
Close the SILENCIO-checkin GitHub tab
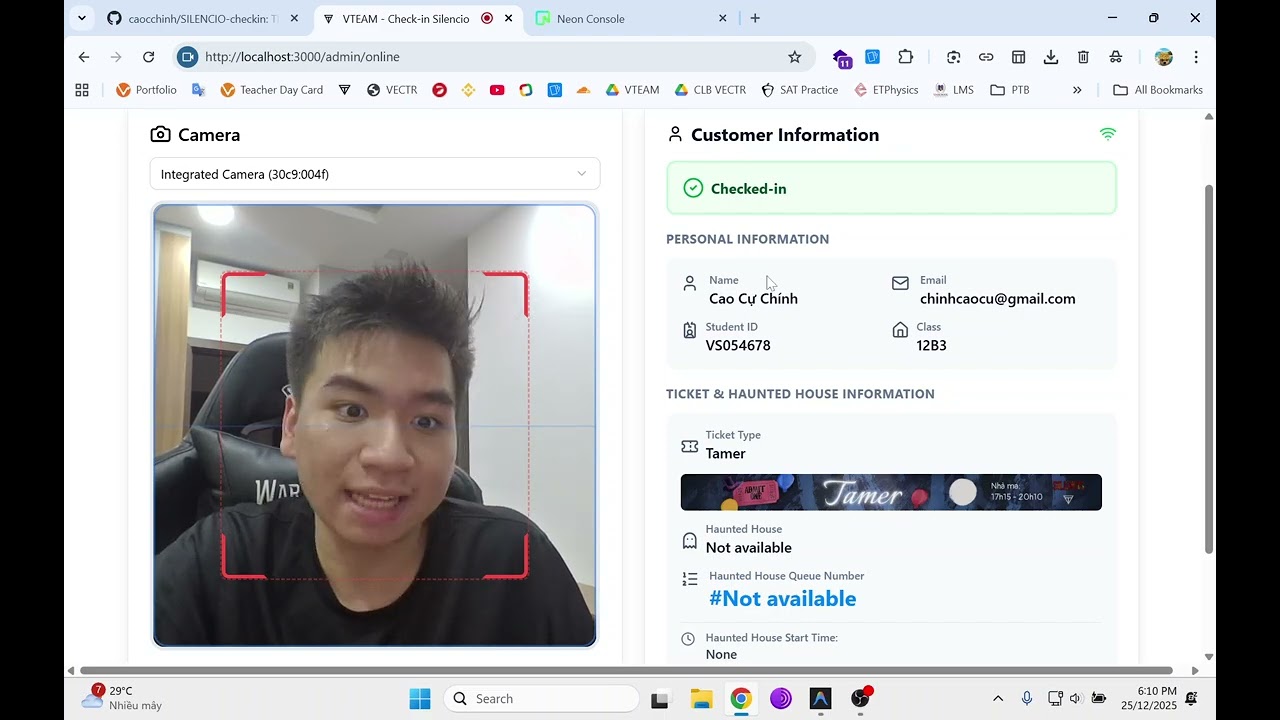pos(293,19)
